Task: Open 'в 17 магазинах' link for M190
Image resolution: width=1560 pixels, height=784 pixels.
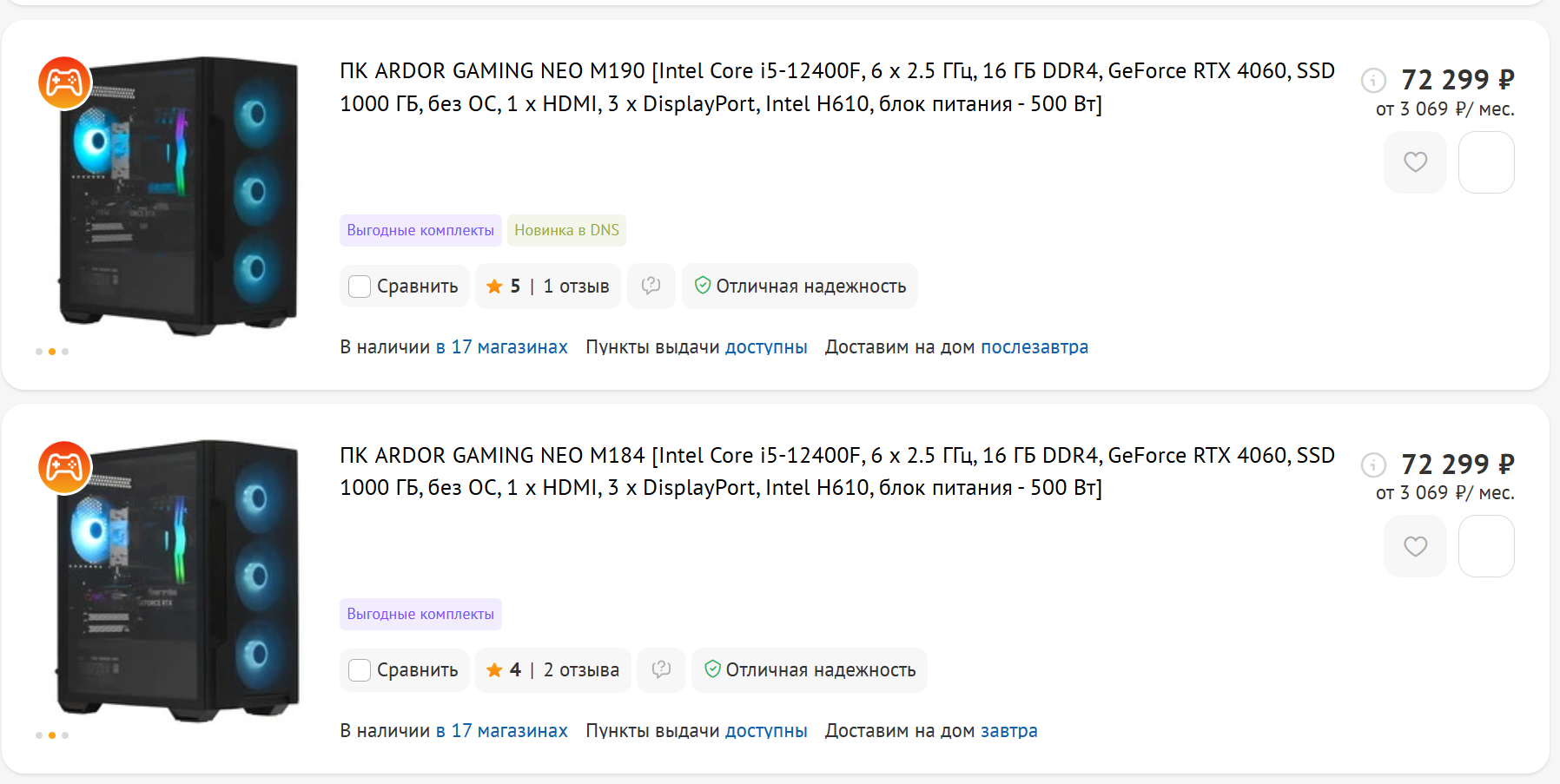Action: [x=502, y=346]
